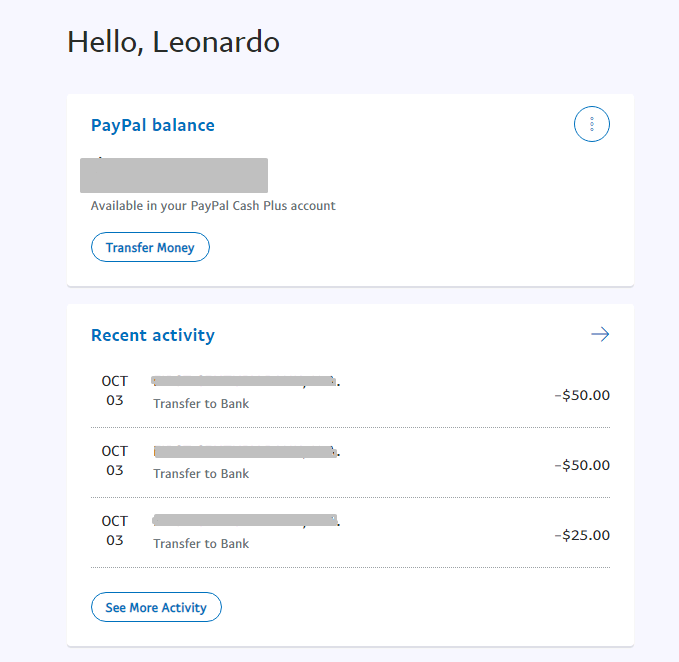Click the greyed-out PayPal balance amount
Image resolution: width=679 pixels, height=662 pixels.
174,175
